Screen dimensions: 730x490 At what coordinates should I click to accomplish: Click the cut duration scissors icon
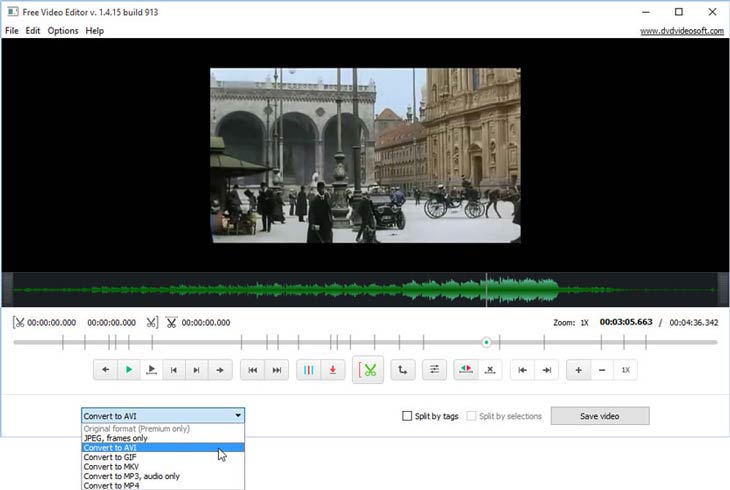pos(171,322)
